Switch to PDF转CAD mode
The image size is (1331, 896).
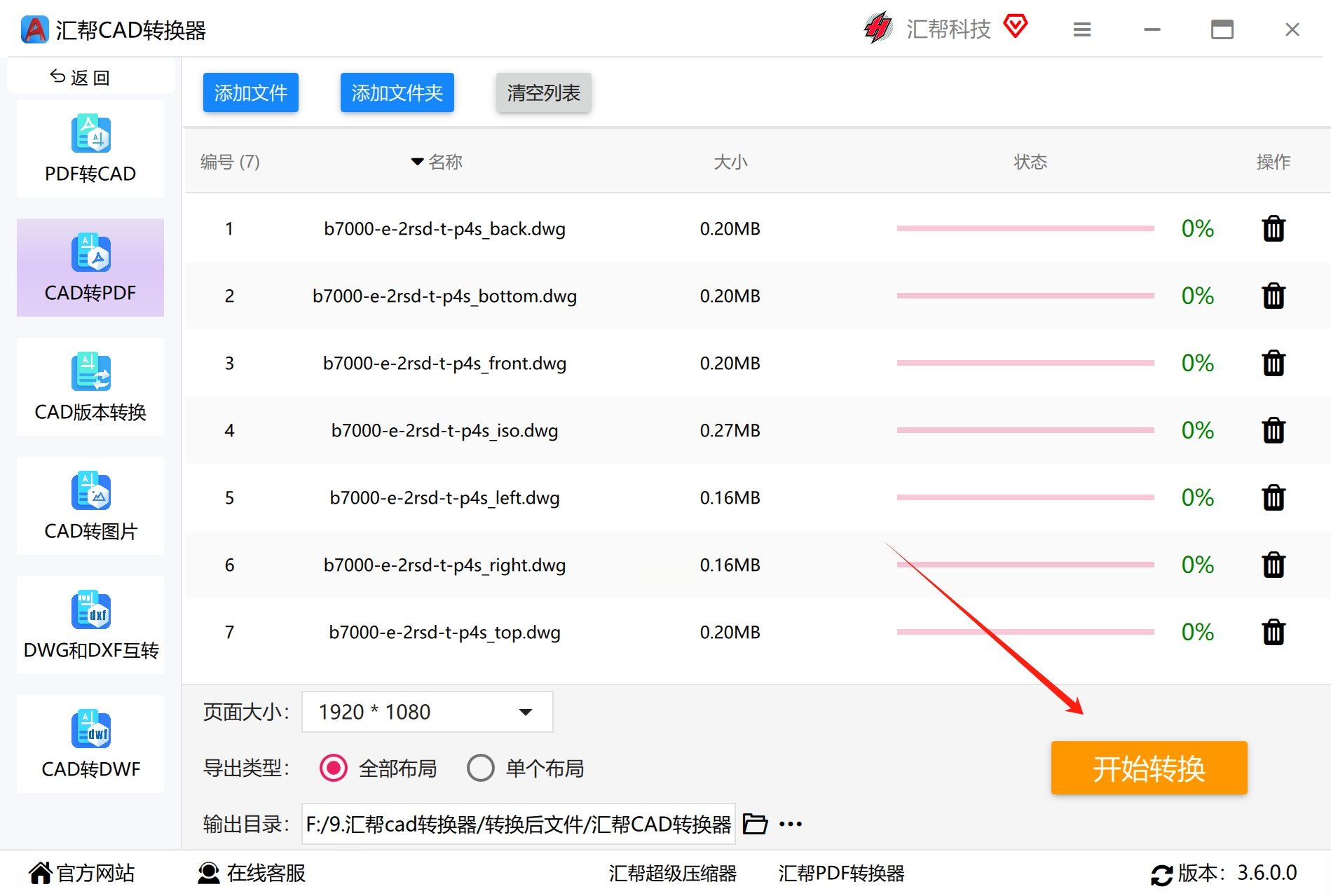pos(90,149)
